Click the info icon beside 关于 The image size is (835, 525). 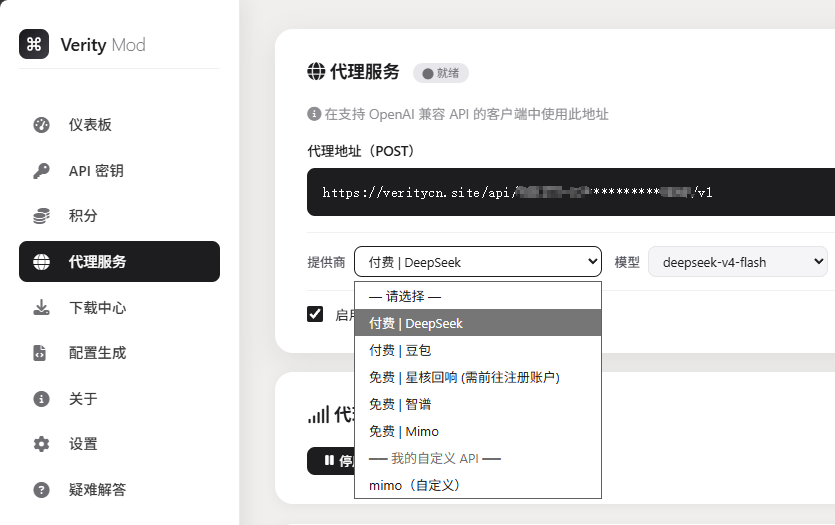(x=41, y=399)
